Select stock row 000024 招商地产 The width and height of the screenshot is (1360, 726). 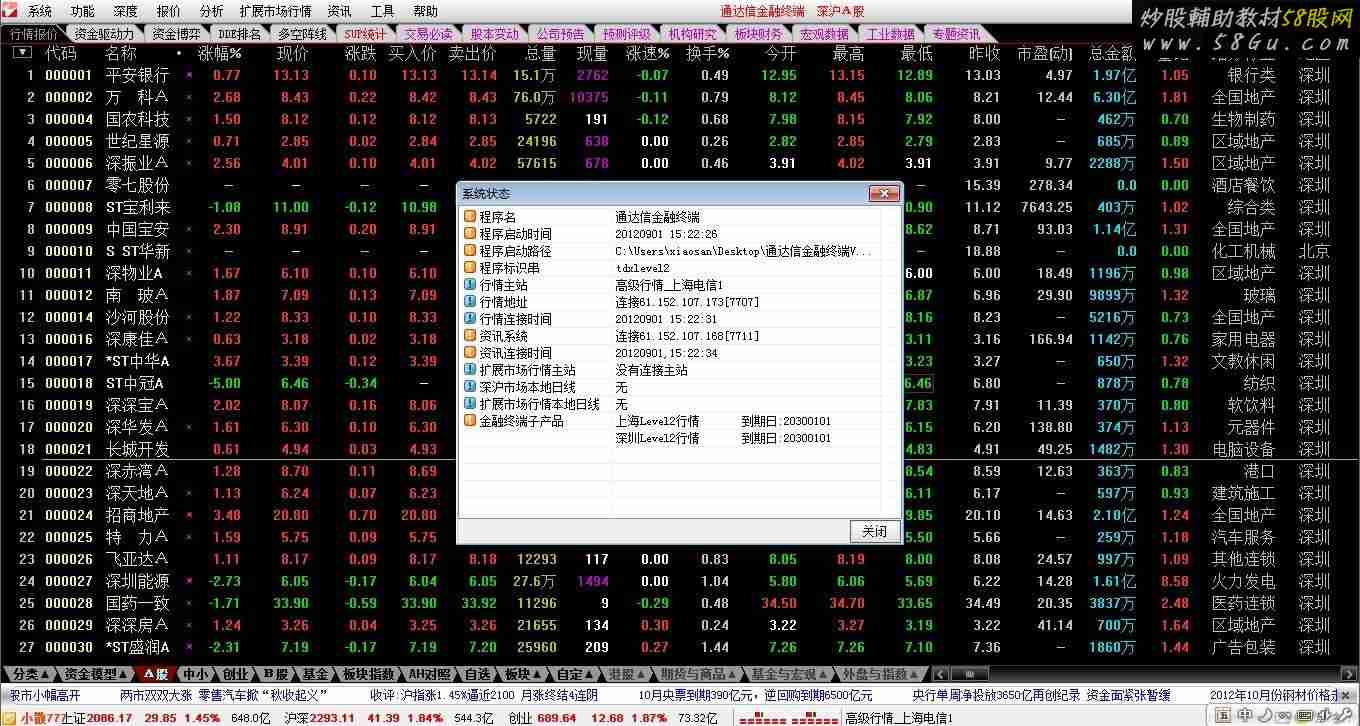(680, 515)
